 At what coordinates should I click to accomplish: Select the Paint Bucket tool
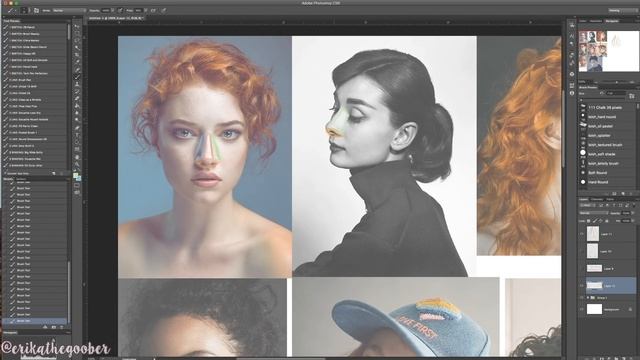(x=77, y=106)
